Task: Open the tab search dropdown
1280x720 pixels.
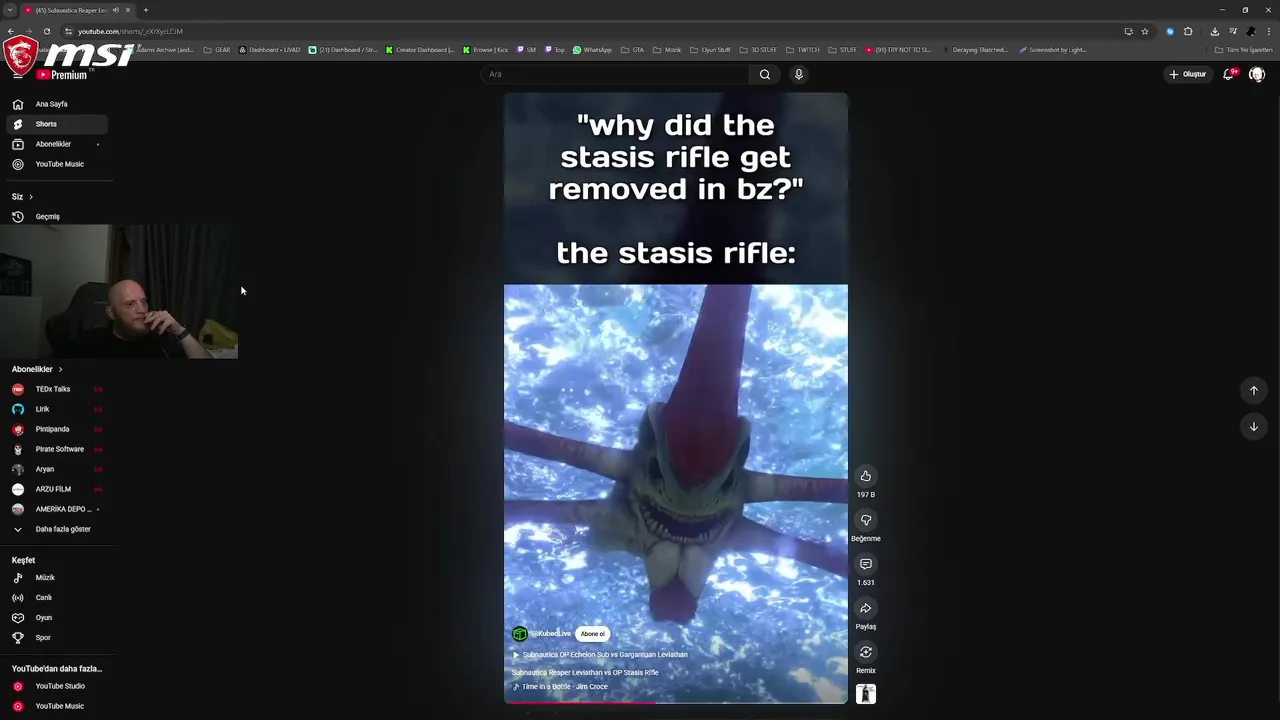Action: (x=9, y=10)
